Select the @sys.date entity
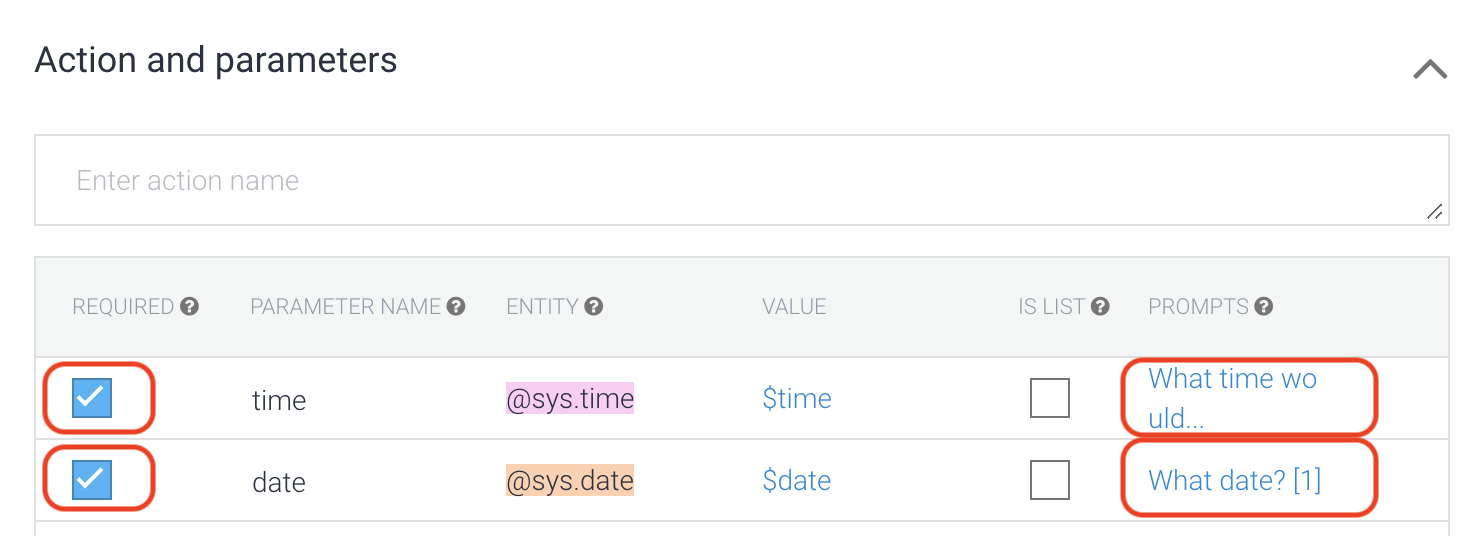Viewport: 1484px width, 536px height. point(570,481)
